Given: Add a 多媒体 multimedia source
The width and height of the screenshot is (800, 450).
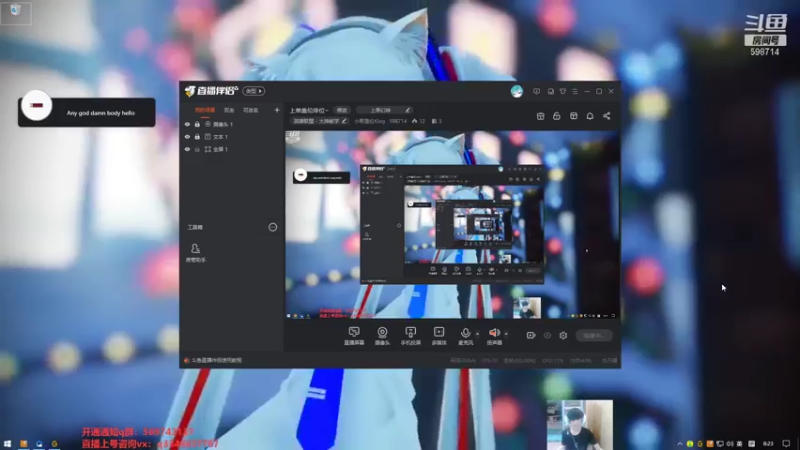Looking at the screenshot, I should click(x=439, y=336).
